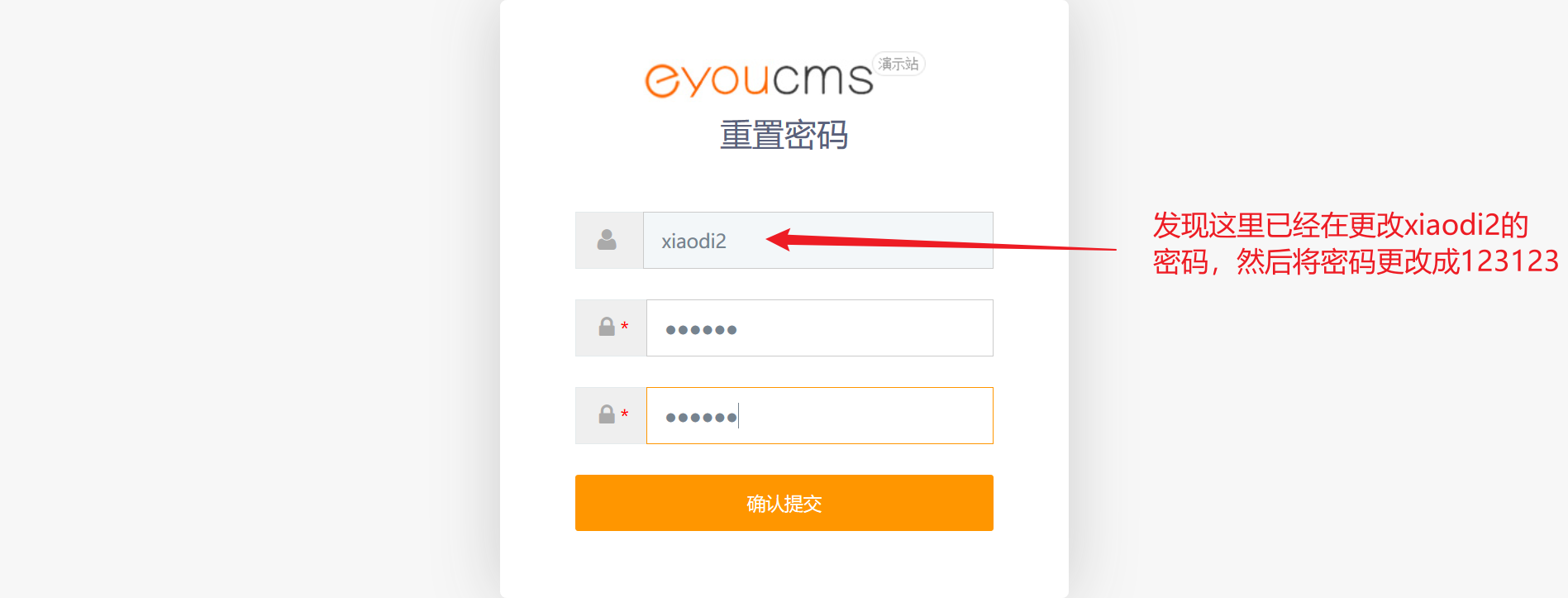
Task: Click the red annotation line mentioning xiaodi2
Action: pyautogui.click(x=1340, y=225)
